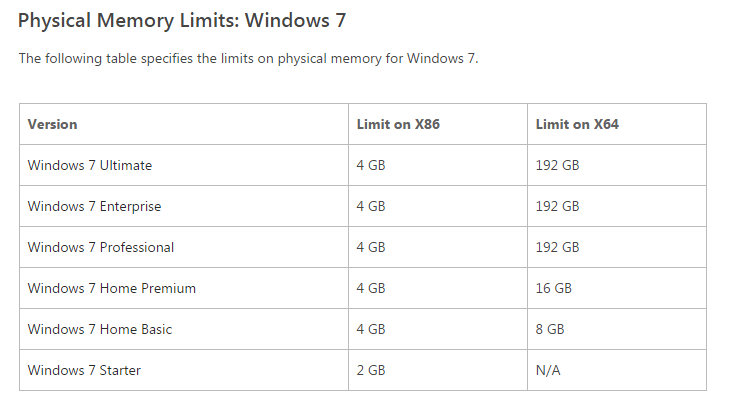Click the "16 GB" cell for Home Premium
This screenshot has width=745, height=411.
[x=554, y=288]
